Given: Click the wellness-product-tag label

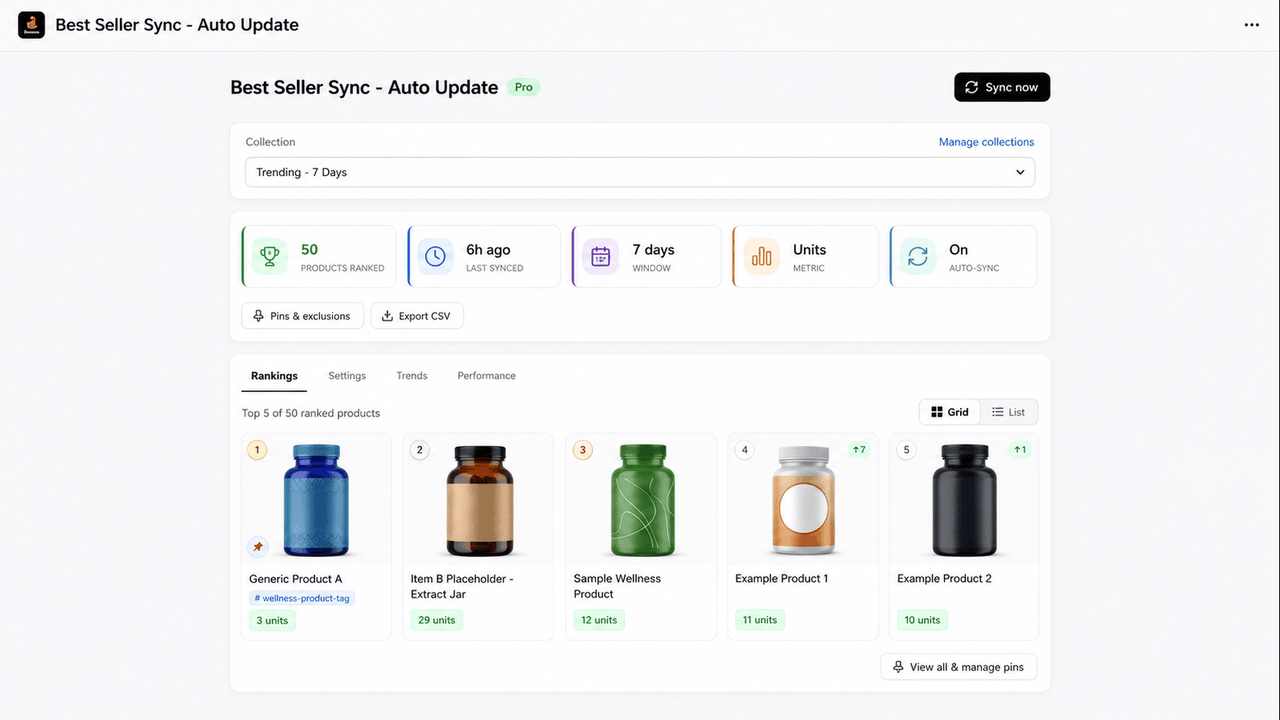Looking at the screenshot, I should (302, 598).
